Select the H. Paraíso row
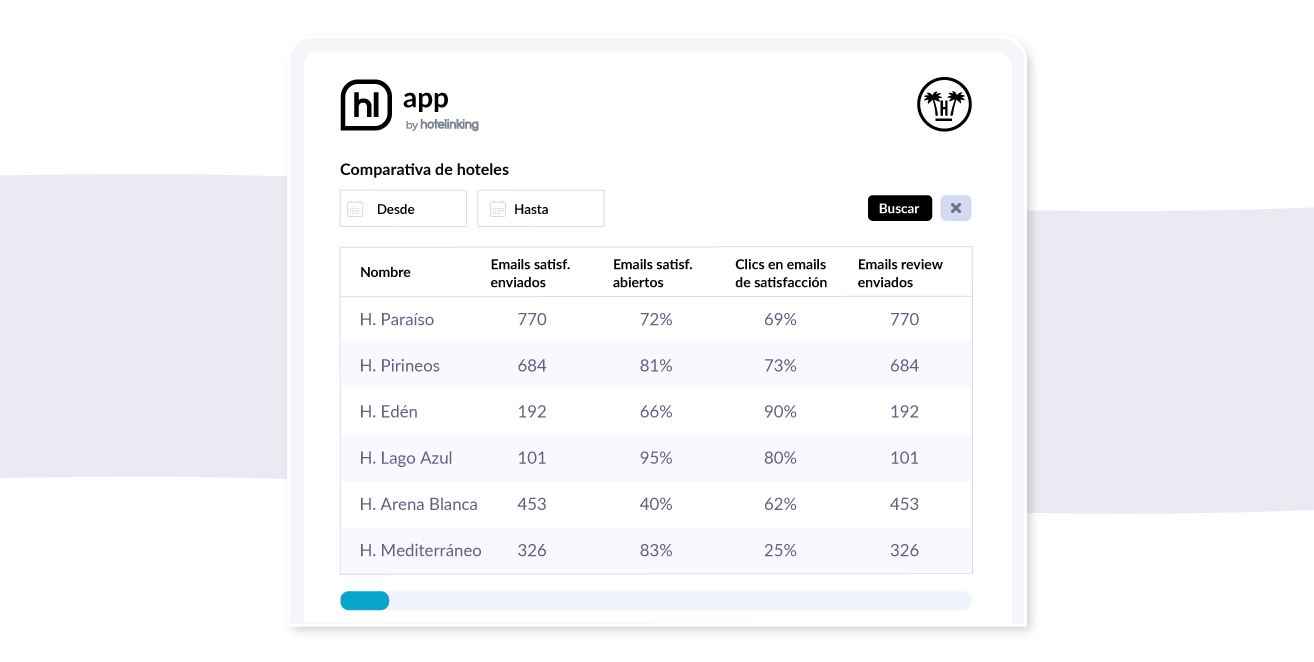The width and height of the screenshot is (1314, 662). point(656,320)
